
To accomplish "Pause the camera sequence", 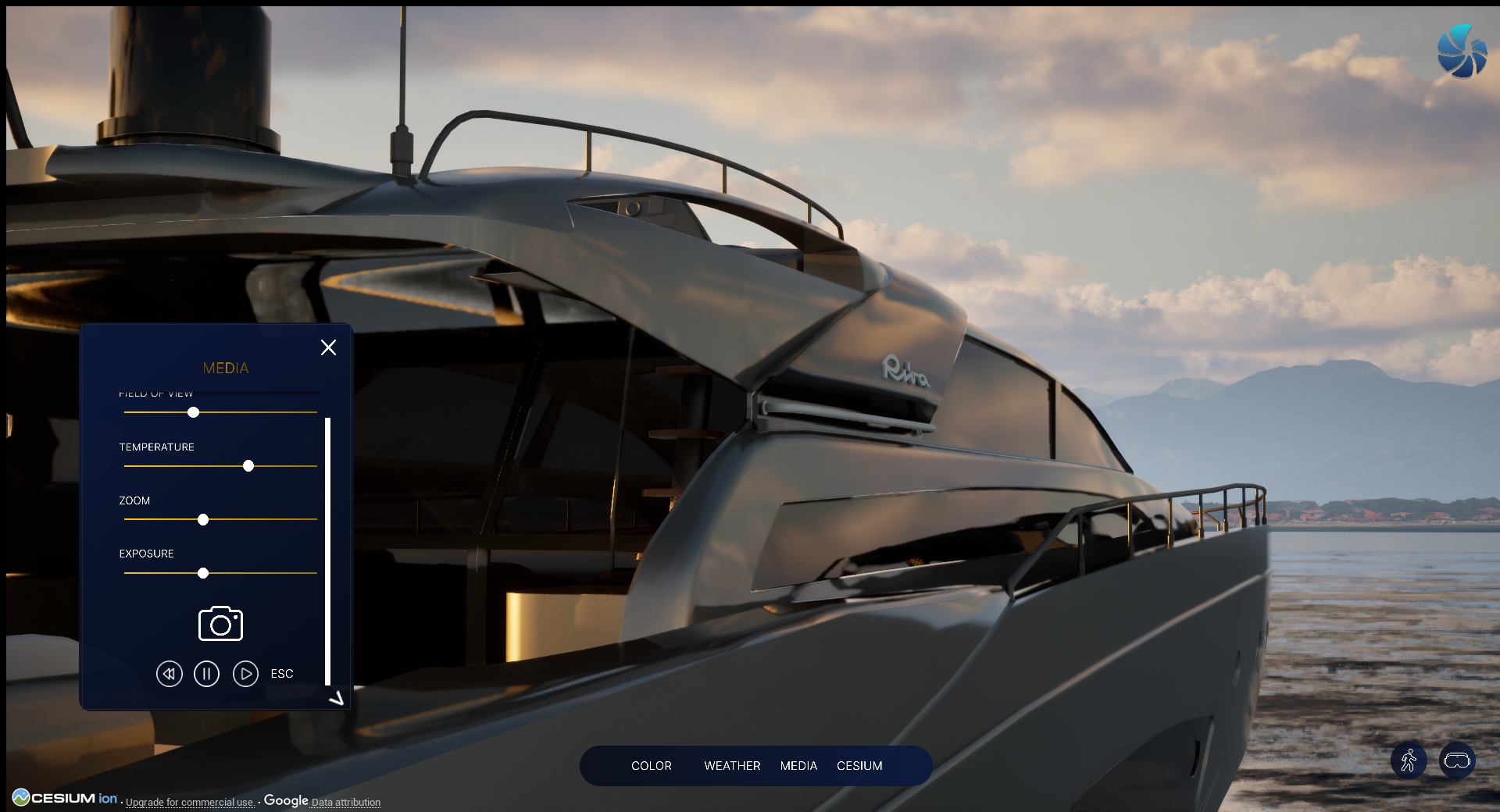I will coord(206,674).
